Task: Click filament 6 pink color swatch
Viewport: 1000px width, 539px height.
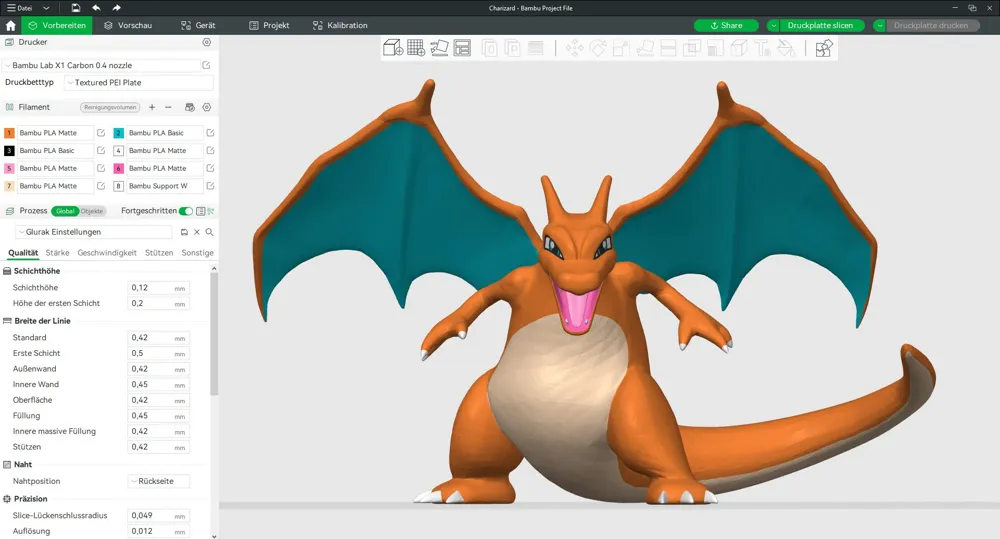Action: [119, 168]
